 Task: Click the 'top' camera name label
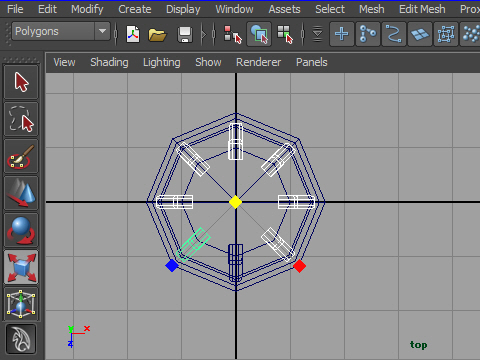418,345
